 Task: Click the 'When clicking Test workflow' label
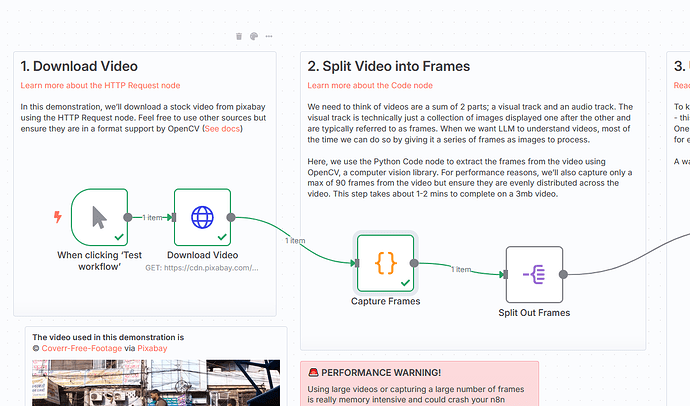click(x=99, y=261)
